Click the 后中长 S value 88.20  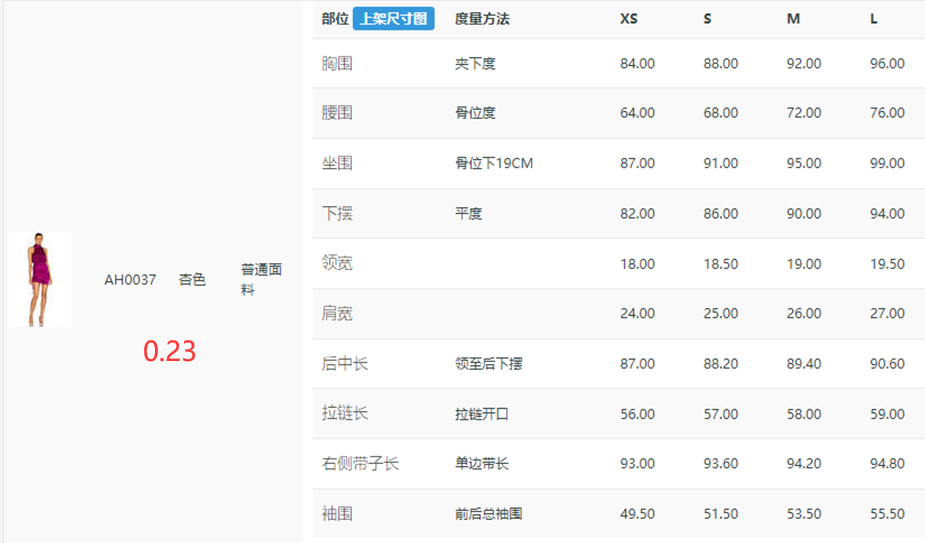coord(720,364)
